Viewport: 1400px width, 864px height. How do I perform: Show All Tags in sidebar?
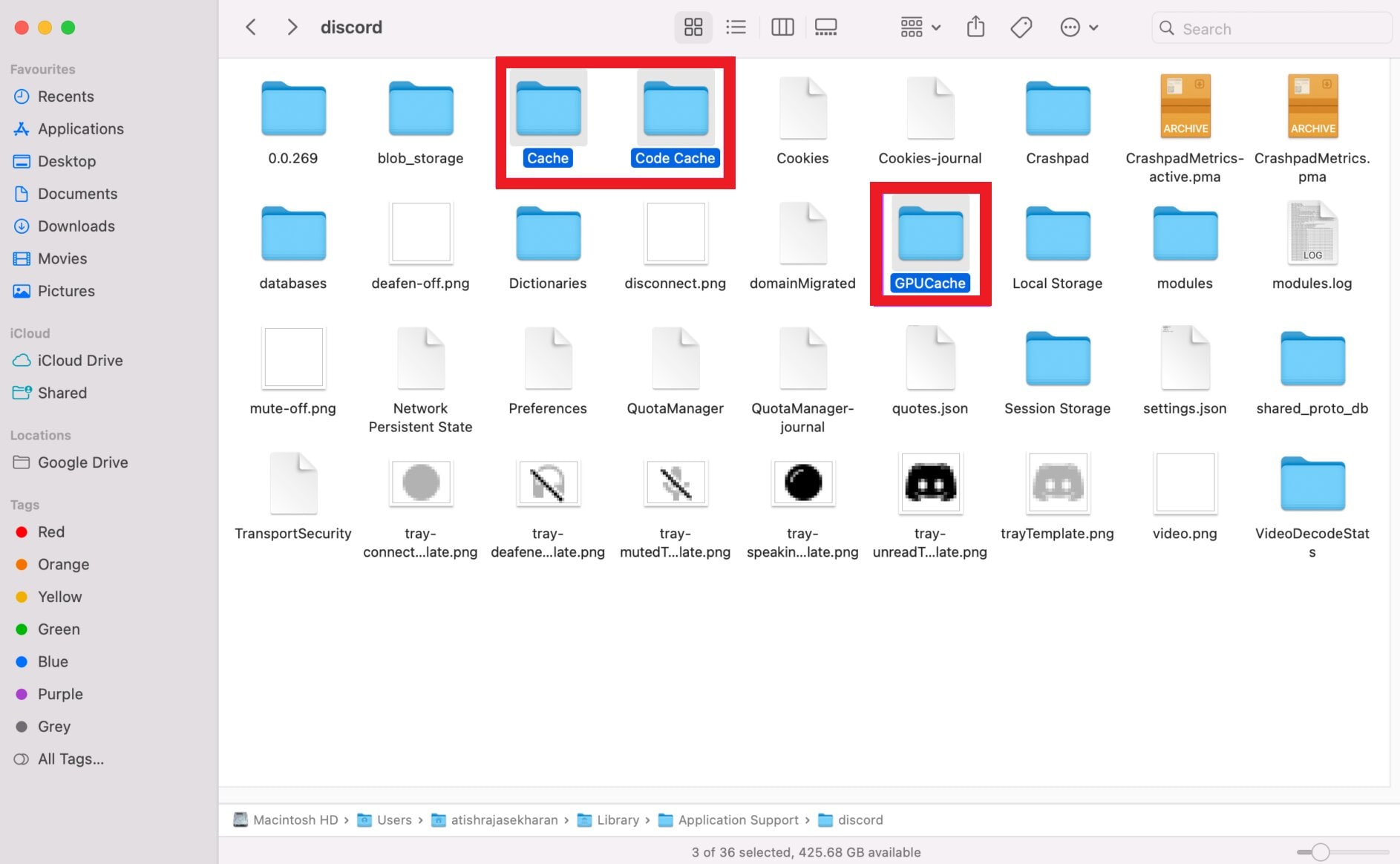[x=70, y=759]
